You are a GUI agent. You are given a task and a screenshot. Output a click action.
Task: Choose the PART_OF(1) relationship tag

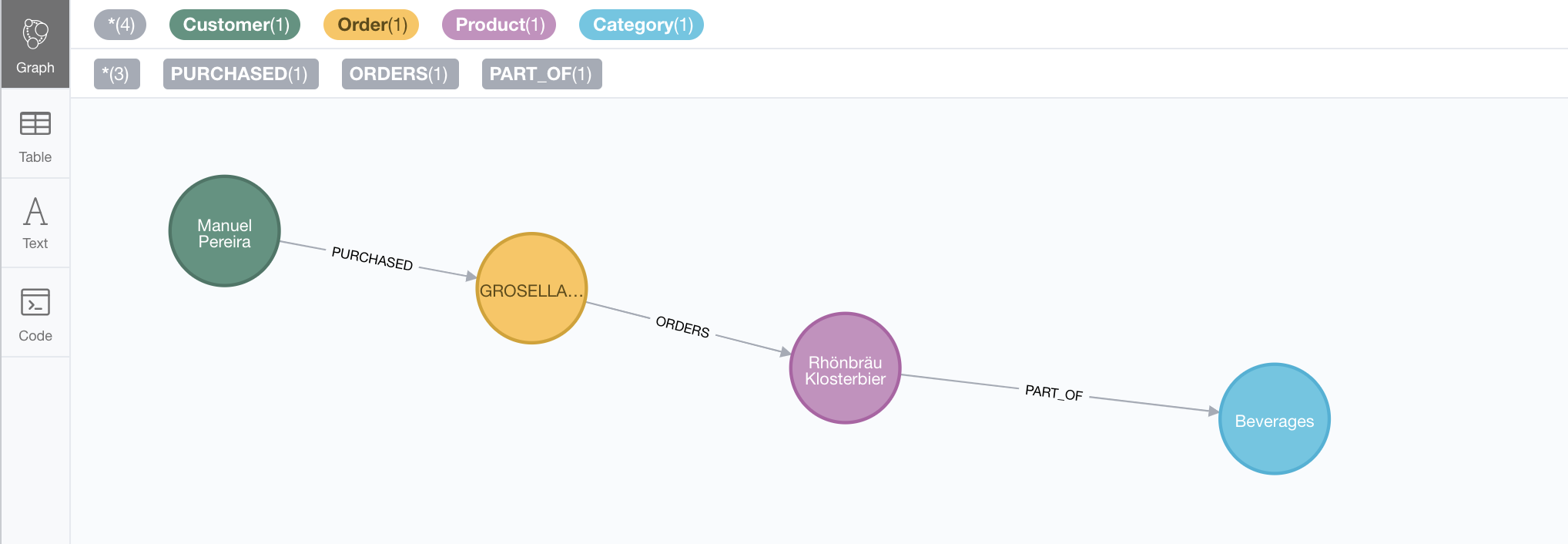click(542, 74)
